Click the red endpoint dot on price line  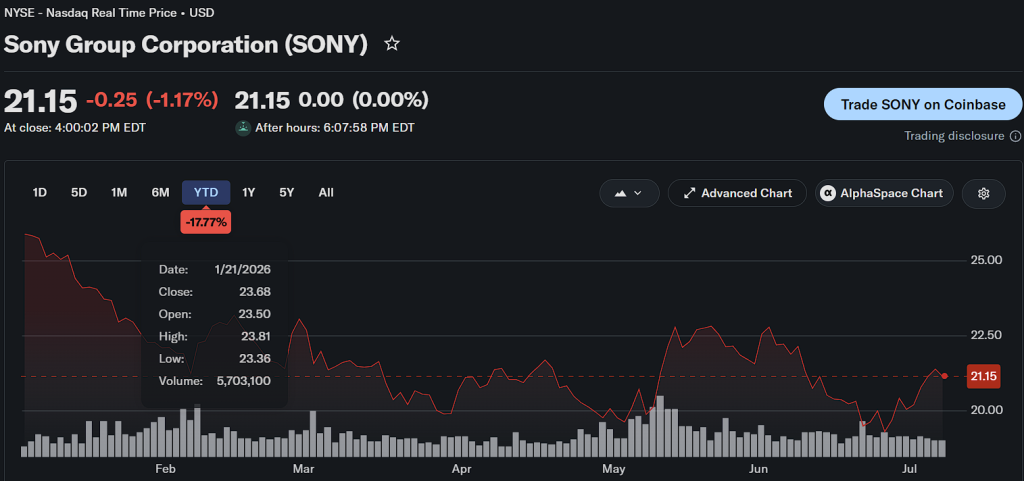click(x=944, y=375)
